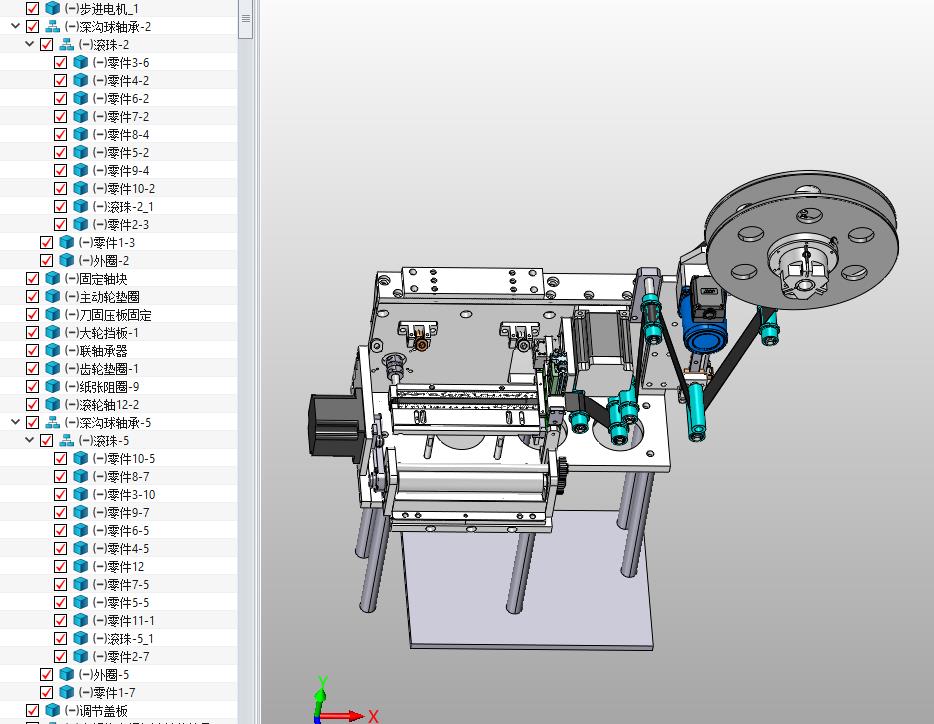Viewport: 934px width, 724px height.
Task: Click the red X axis of triad
Action: (x=344, y=715)
